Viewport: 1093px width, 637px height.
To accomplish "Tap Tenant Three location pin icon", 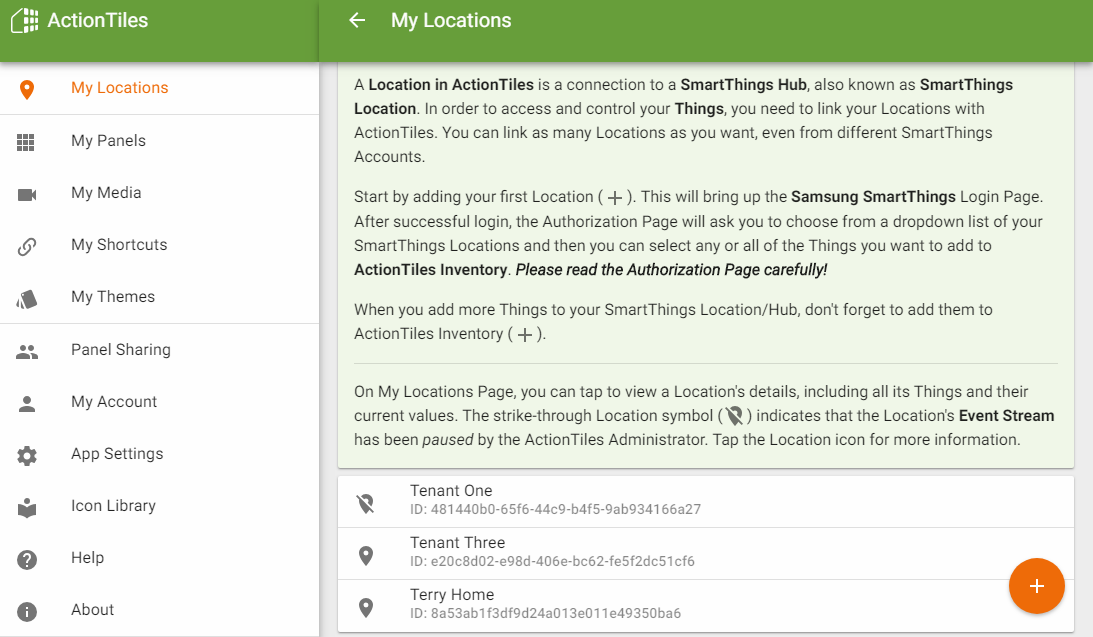I will click(366, 555).
